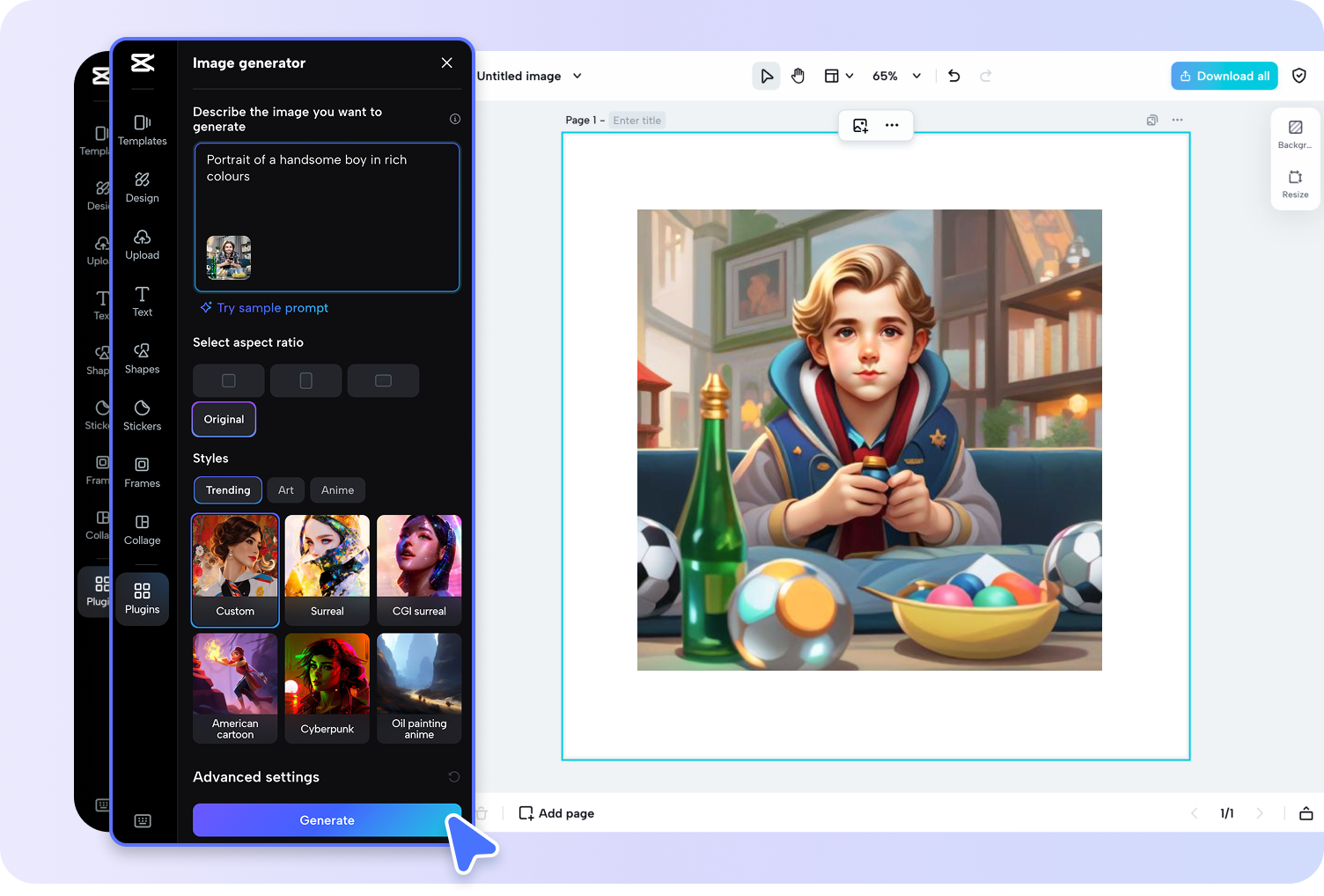The height and width of the screenshot is (896, 1324).
Task: Click the image prompt description text box
Action: (x=327, y=217)
